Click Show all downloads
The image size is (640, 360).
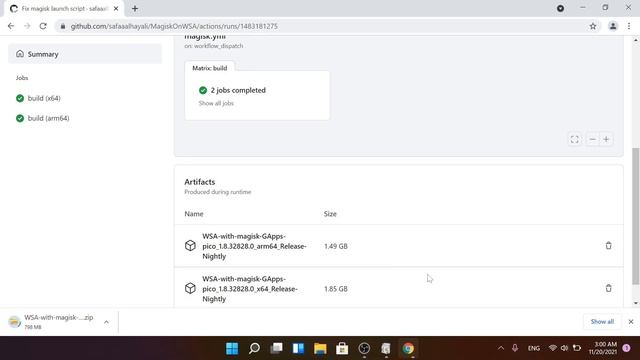[602, 322]
